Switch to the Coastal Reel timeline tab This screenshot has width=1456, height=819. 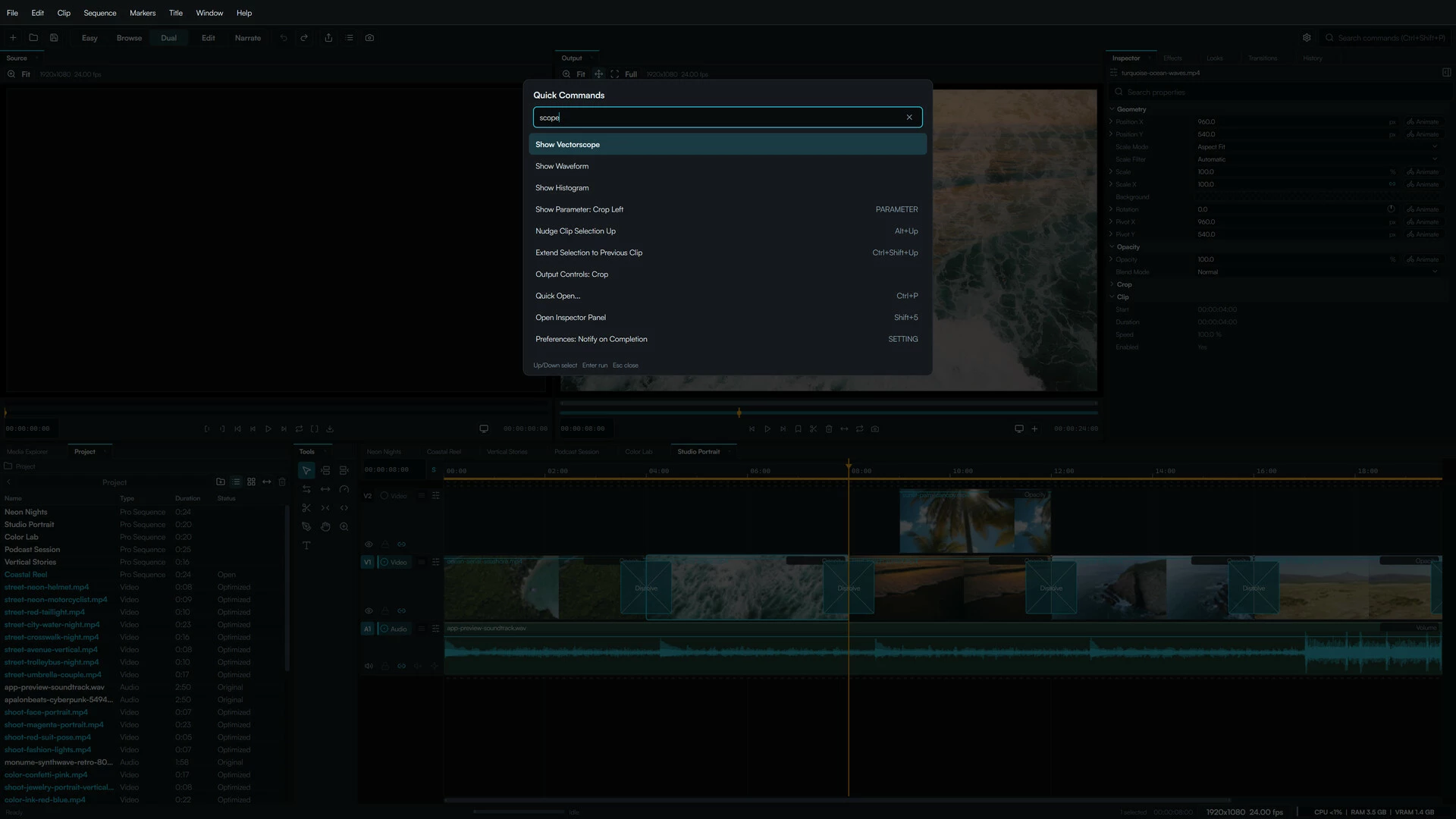click(x=444, y=452)
